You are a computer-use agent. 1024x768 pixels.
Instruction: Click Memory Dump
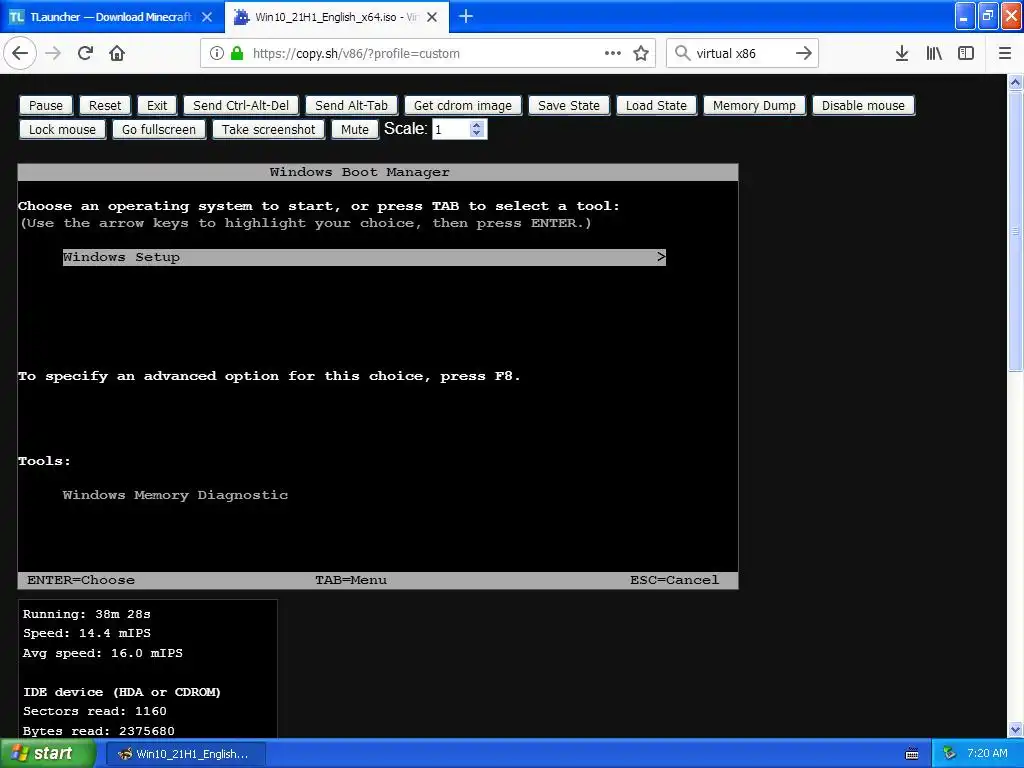pyautogui.click(x=754, y=105)
